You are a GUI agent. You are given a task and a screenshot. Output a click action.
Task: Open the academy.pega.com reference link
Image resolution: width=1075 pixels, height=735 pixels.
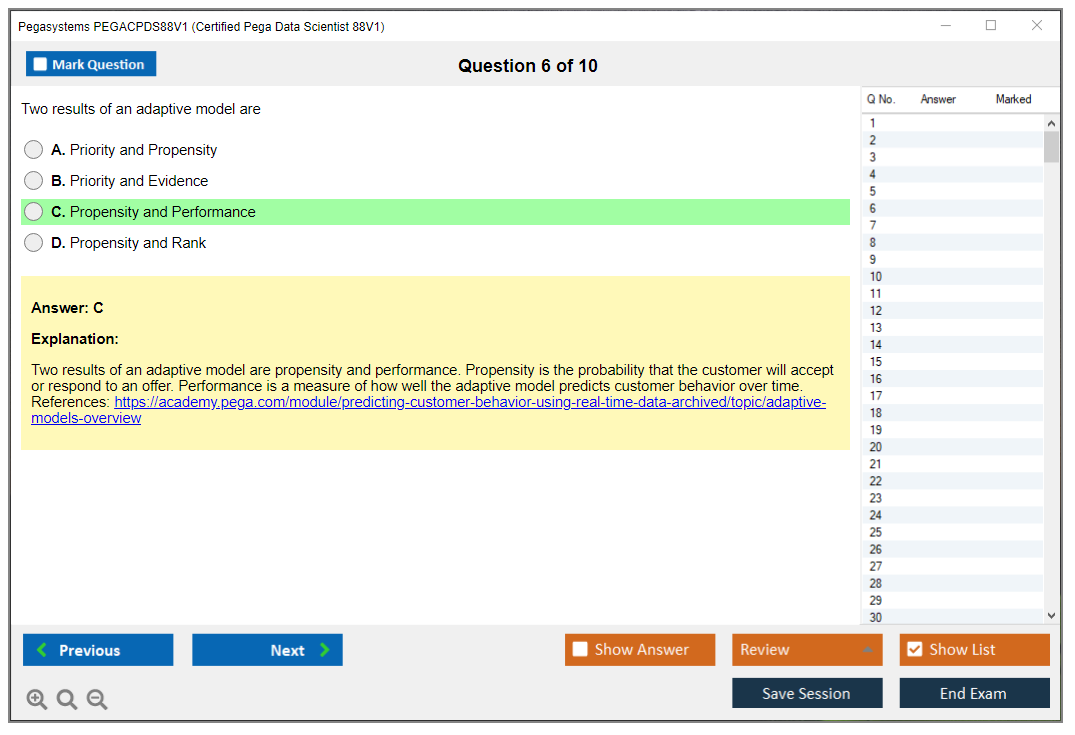tap(470, 402)
